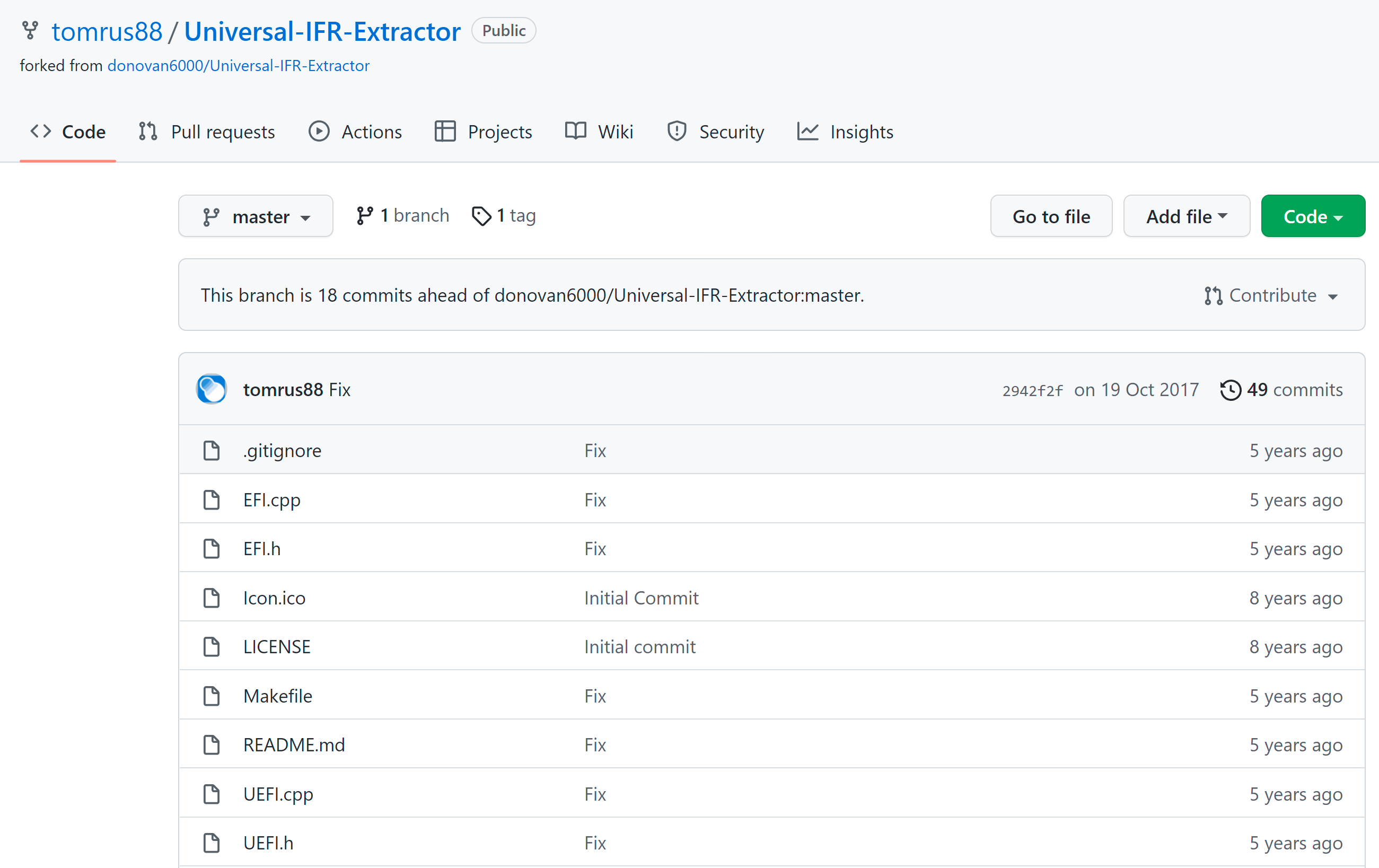This screenshot has width=1379, height=868.
Task: Open the latest 'Fix' commit message beside tomrus88
Action: [340, 389]
